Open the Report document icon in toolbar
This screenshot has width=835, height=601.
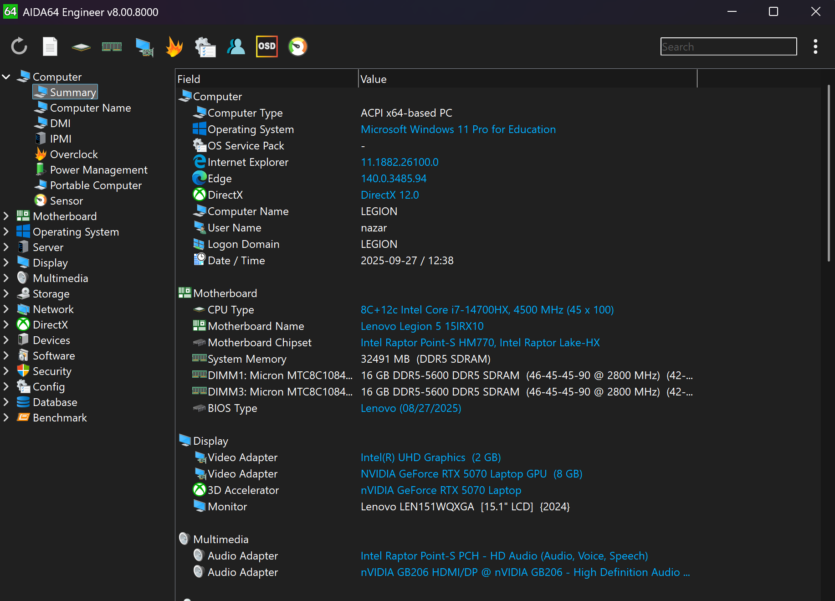coord(50,47)
